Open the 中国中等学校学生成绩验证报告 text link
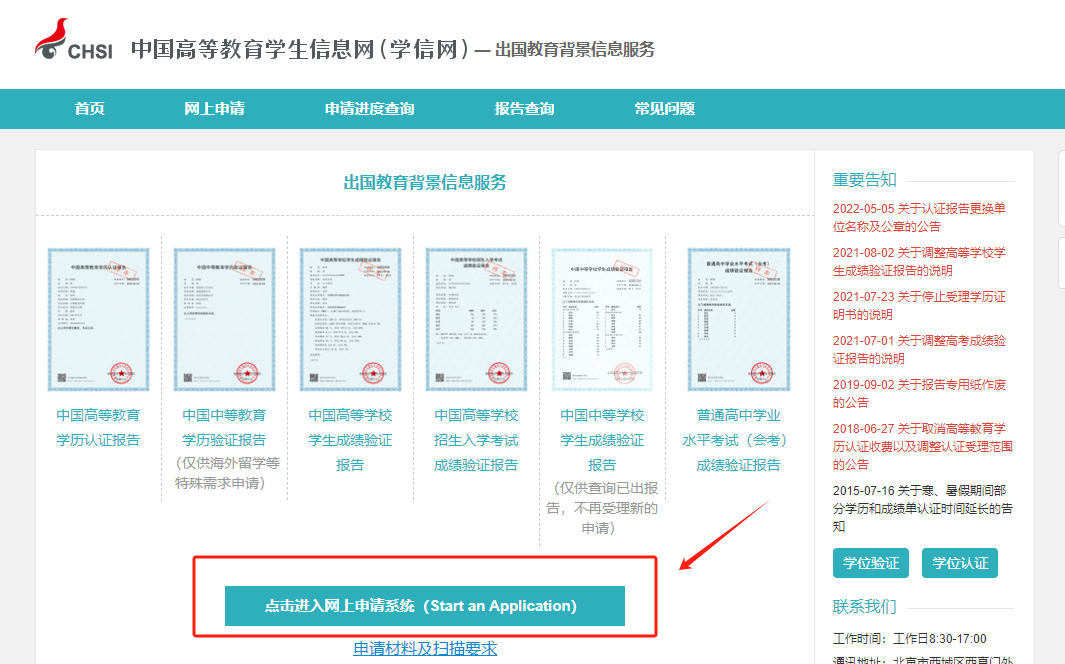 (602, 440)
